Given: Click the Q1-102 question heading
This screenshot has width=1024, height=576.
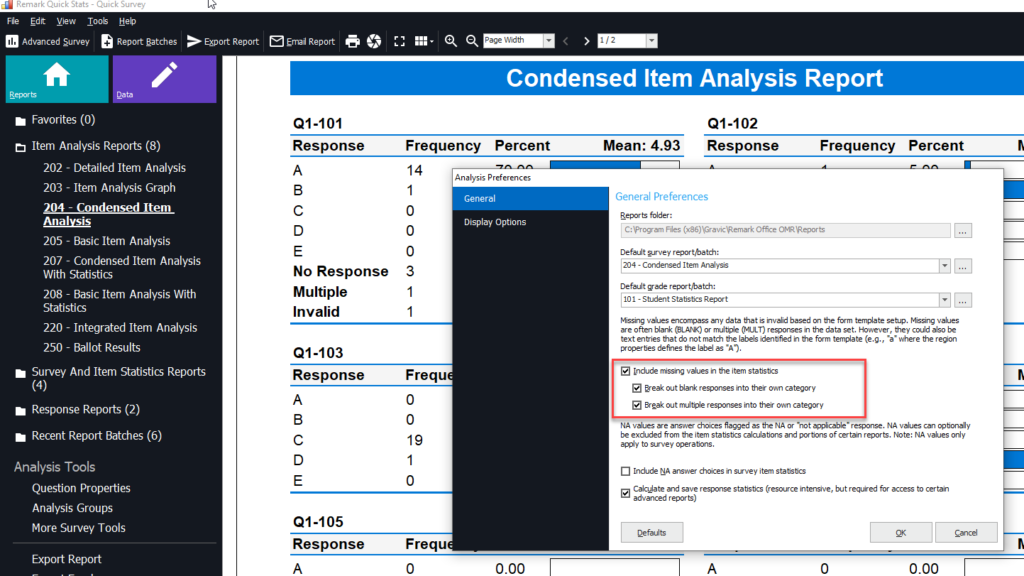Looking at the screenshot, I should click(732, 123).
